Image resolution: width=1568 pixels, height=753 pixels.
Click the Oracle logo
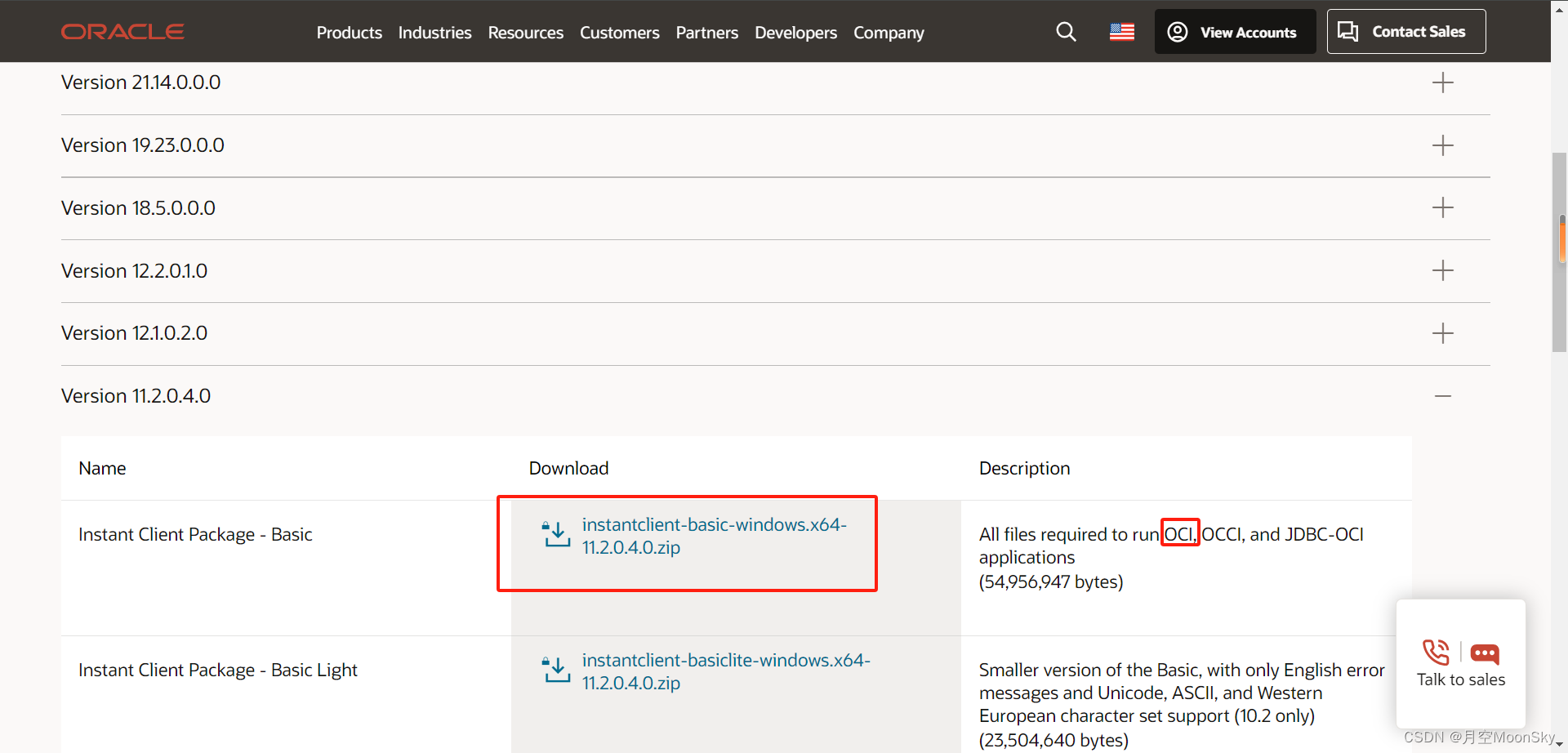coord(122,32)
